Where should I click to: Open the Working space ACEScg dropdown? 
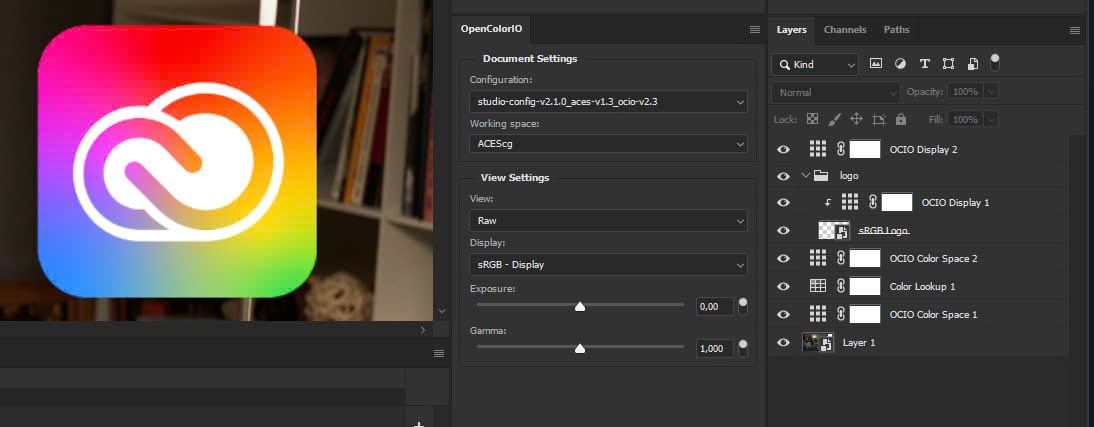608,144
